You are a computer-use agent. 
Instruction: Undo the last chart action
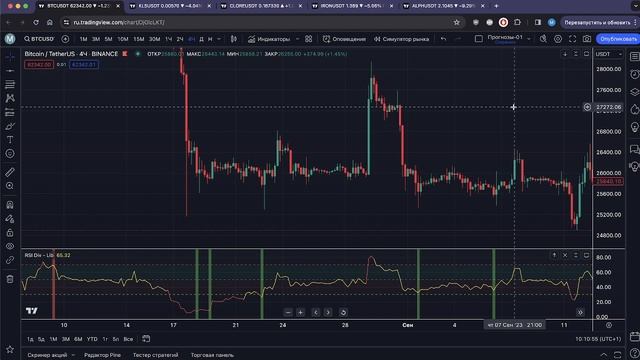[443, 39]
